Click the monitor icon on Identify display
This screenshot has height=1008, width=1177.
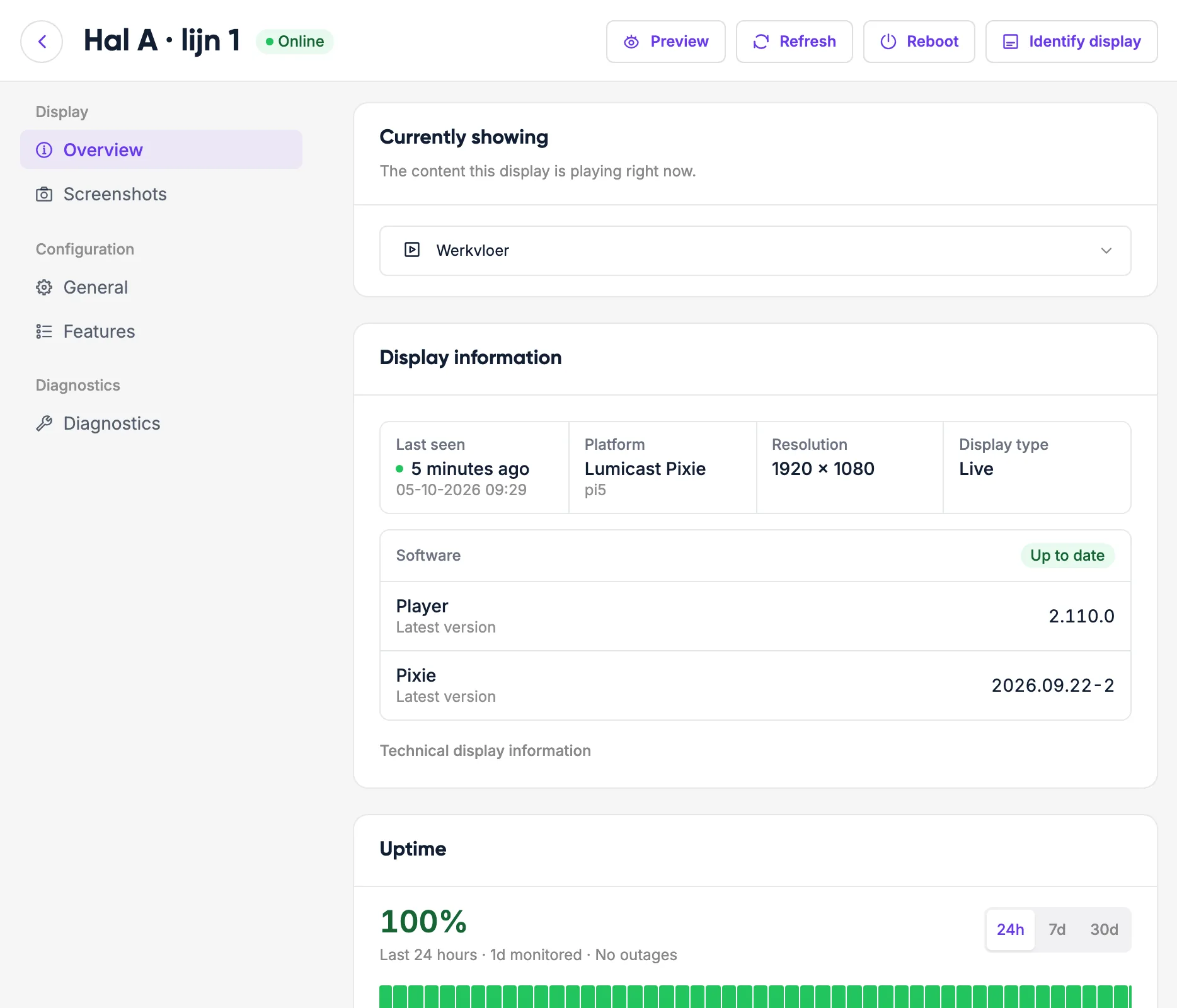1011,42
